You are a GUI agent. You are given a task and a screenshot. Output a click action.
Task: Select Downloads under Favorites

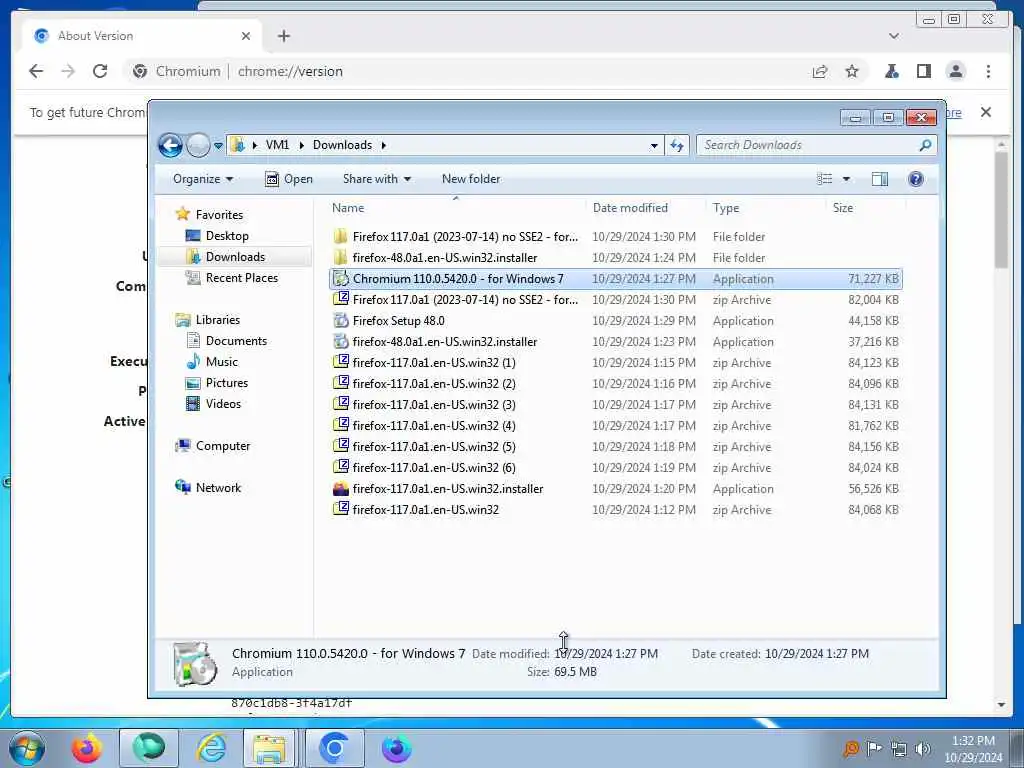[235, 257]
